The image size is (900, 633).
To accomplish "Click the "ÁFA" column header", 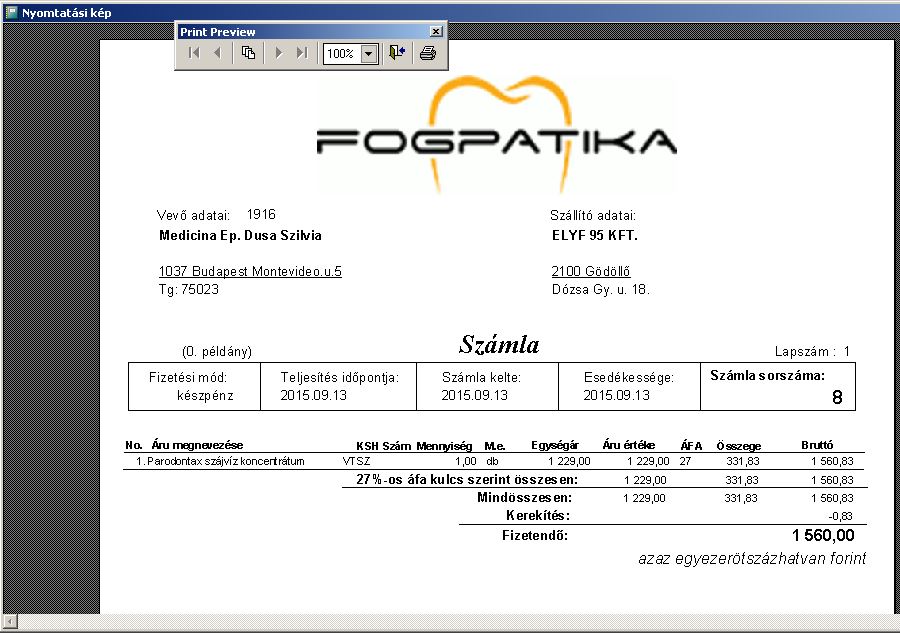I will [691, 445].
